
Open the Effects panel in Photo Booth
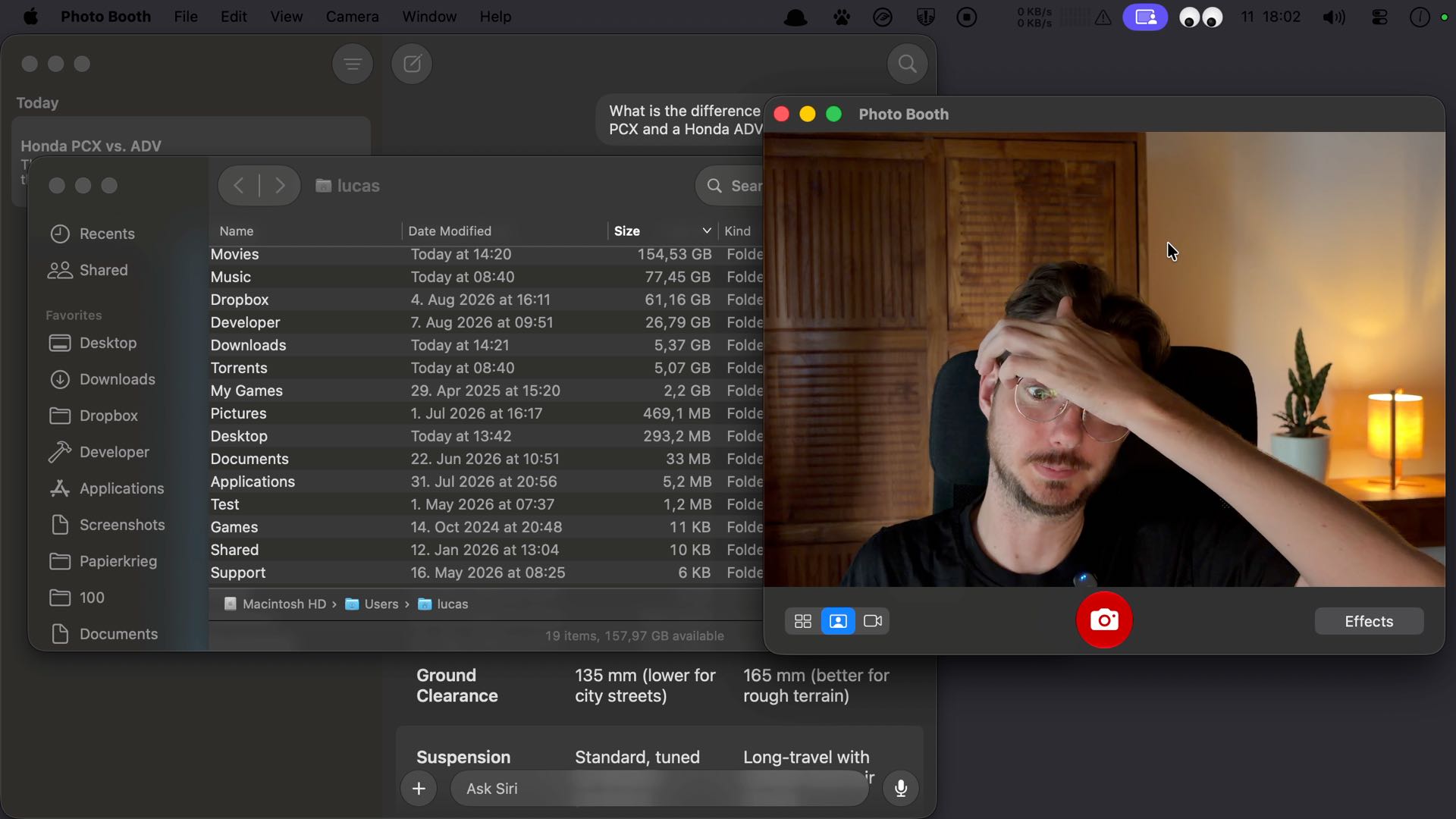pos(1369,621)
